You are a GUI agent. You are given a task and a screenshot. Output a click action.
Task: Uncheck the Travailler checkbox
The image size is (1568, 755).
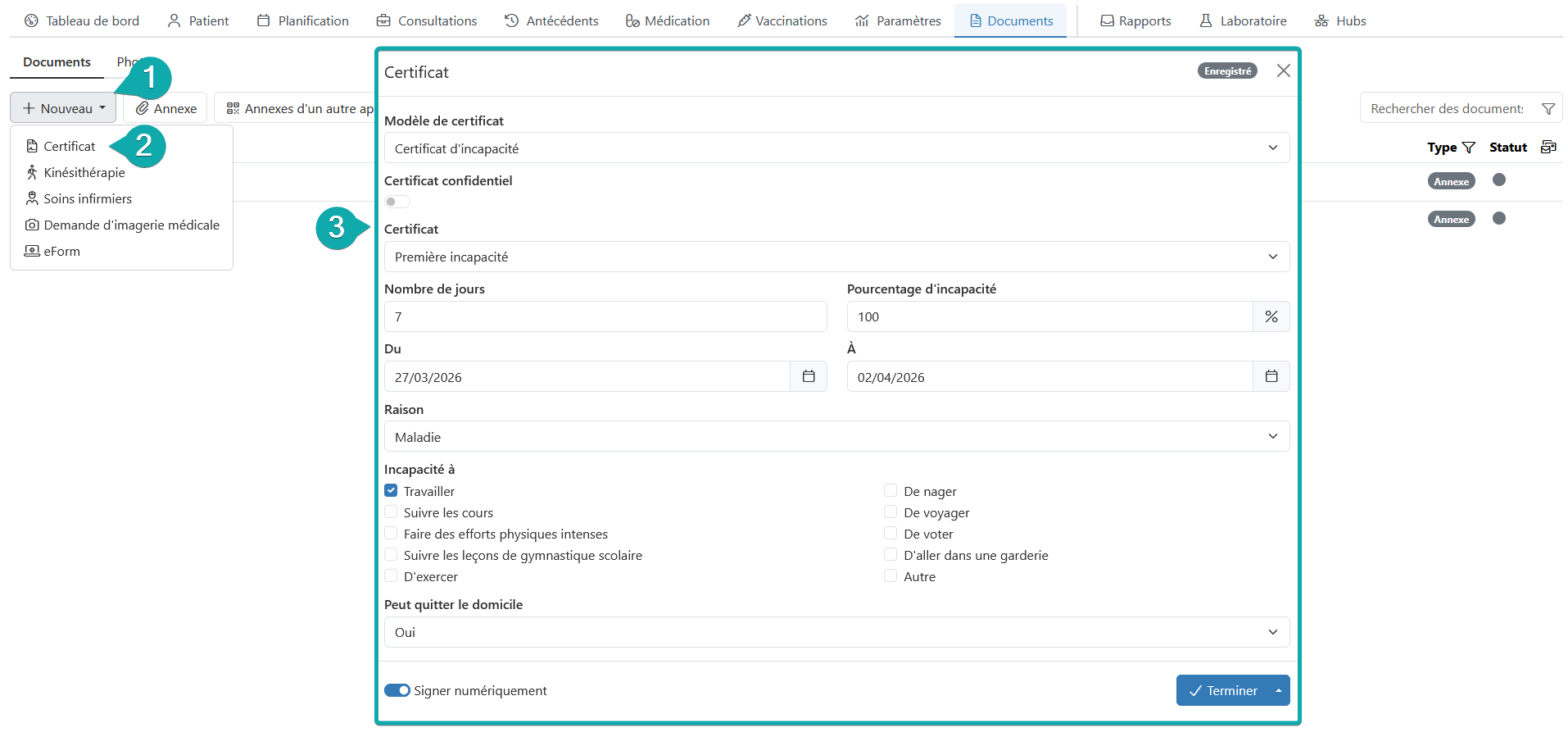pos(391,490)
